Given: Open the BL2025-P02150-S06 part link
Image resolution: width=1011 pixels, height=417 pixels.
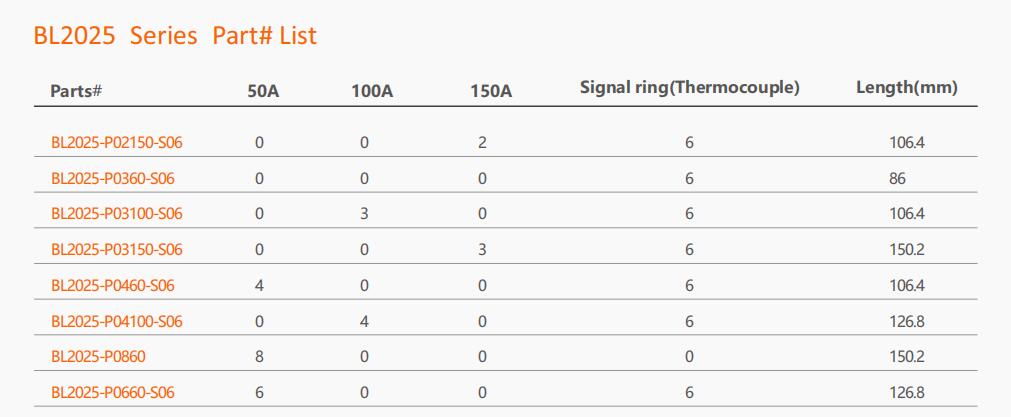Looking at the screenshot, I should click(117, 142).
